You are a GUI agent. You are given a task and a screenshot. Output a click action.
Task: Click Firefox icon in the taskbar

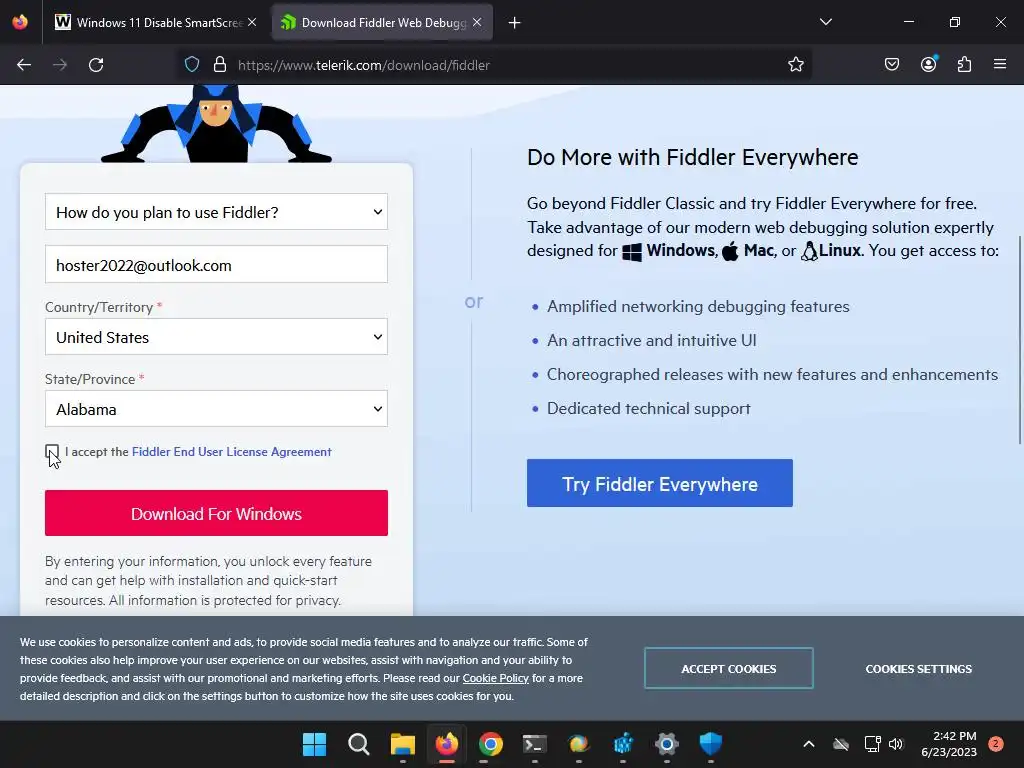pyautogui.click(x=447, y=744)
